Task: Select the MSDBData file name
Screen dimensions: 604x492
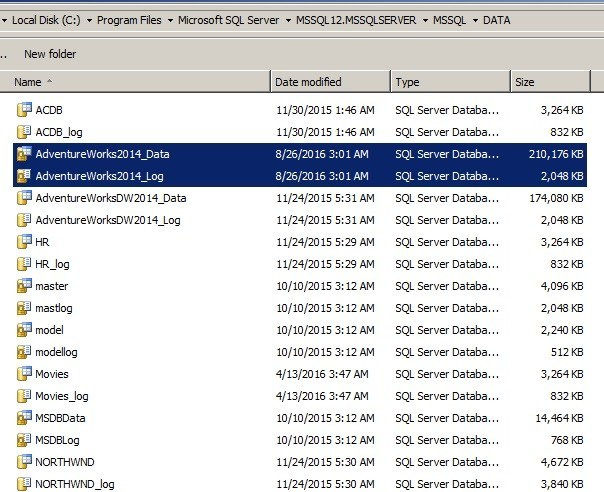Action: tap(60, 418)
